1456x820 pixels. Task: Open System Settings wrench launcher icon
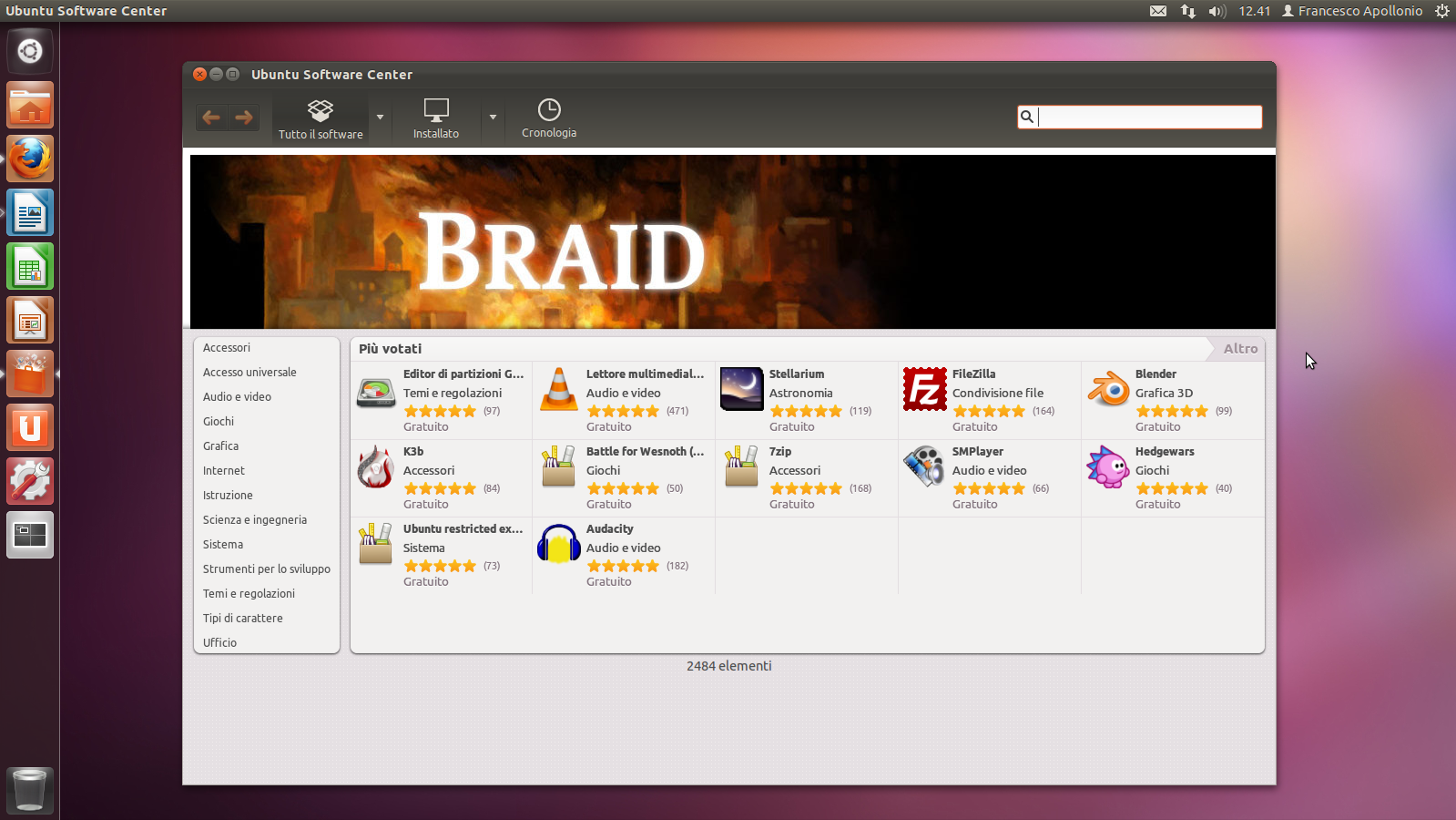30,481
